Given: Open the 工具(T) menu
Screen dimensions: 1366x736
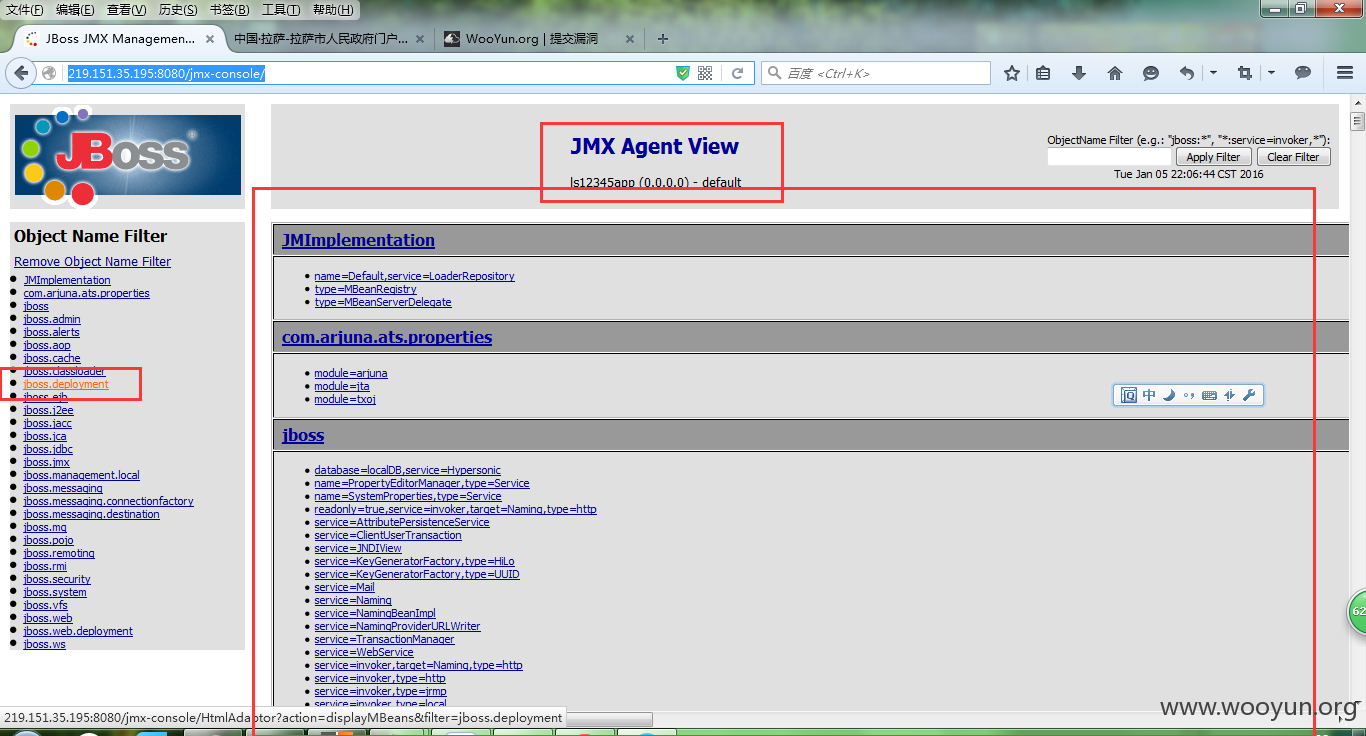Looking at the screenshot, I should coord(281,10).
